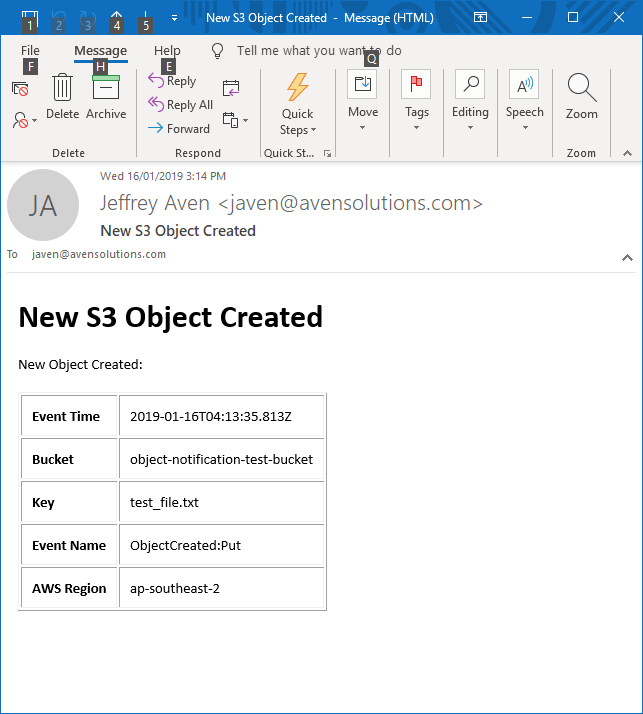The image size is (643, 714).
Task: Reply to the email
Action: pyautogui.click(x=172, y=81)
